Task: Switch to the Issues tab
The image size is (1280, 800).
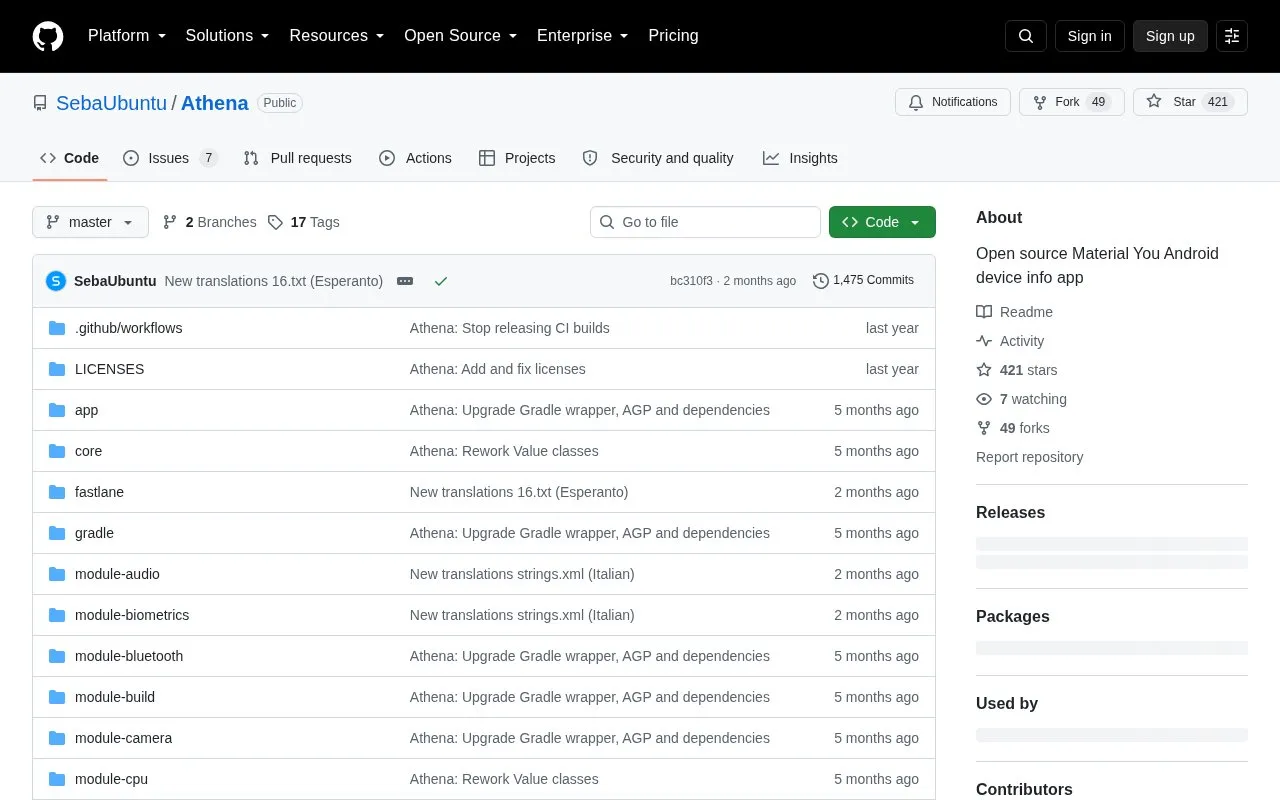Action: (169, 158)
